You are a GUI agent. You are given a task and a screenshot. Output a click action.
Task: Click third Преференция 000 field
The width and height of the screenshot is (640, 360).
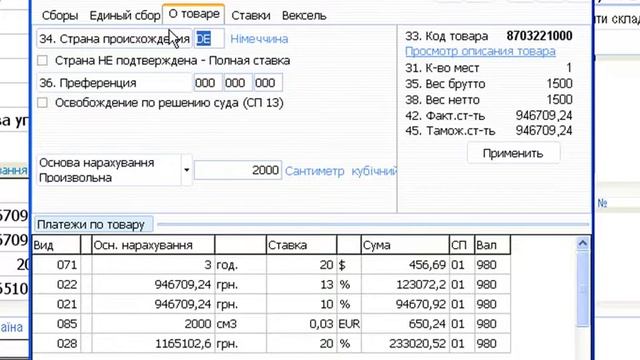pos(268,83)
